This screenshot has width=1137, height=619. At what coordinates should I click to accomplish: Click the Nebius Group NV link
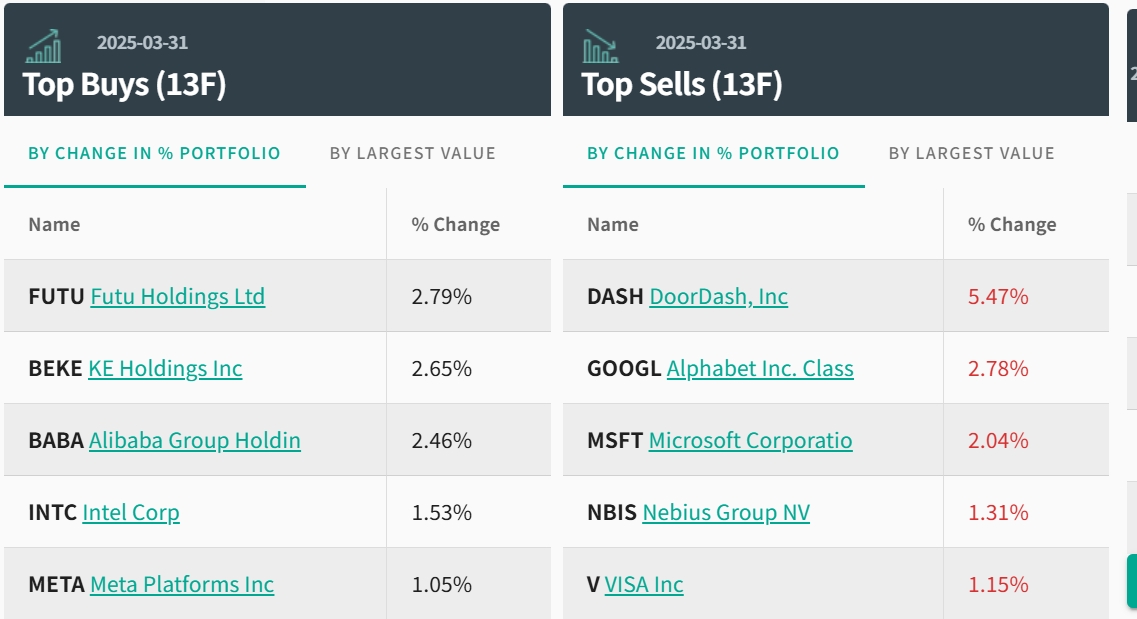[x=726, y=513]
